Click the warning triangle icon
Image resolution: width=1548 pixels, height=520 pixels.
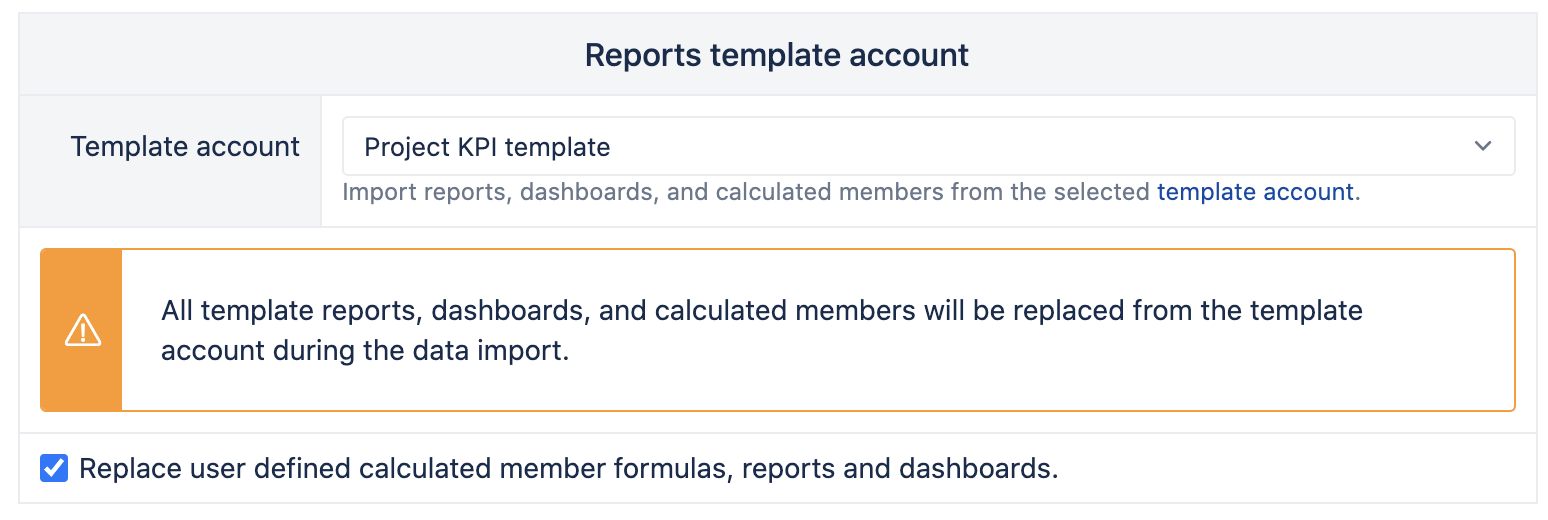tap(82, 330)
